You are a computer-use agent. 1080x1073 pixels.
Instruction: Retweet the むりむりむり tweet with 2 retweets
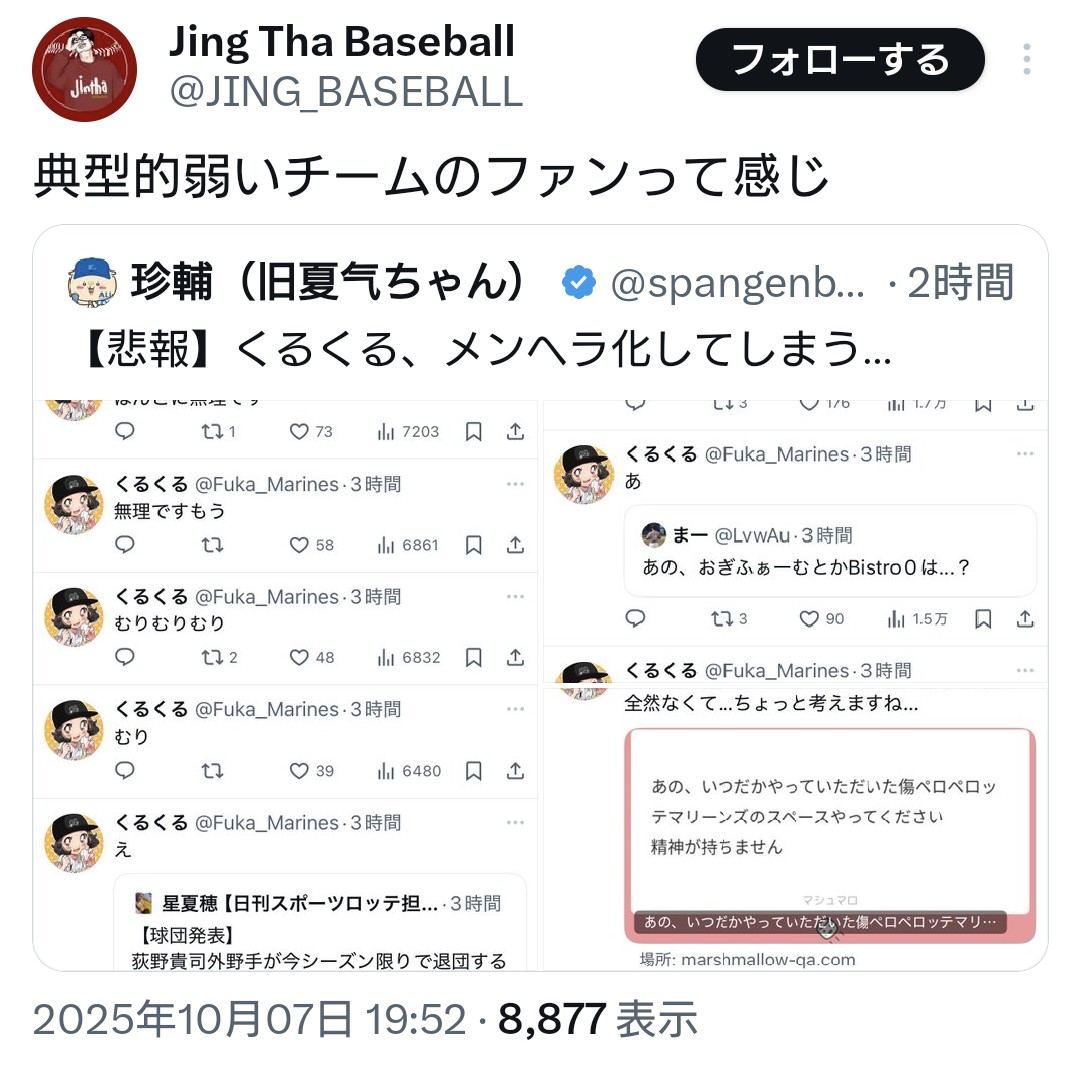coord(219,657)
